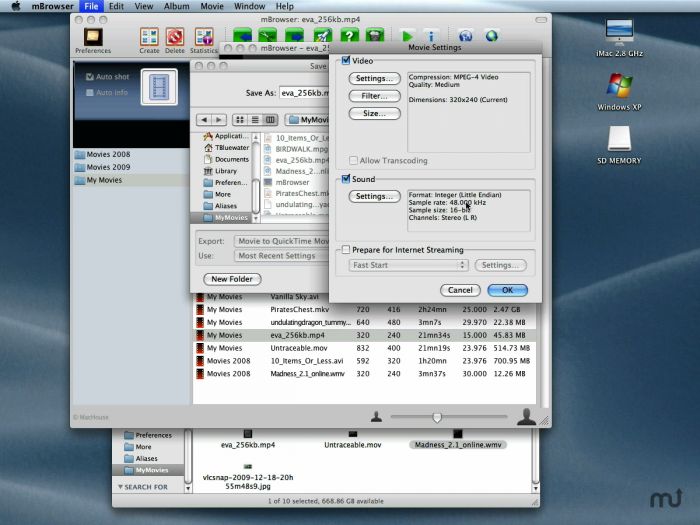Select the Untraceable.mov list row

pos(364,348)
